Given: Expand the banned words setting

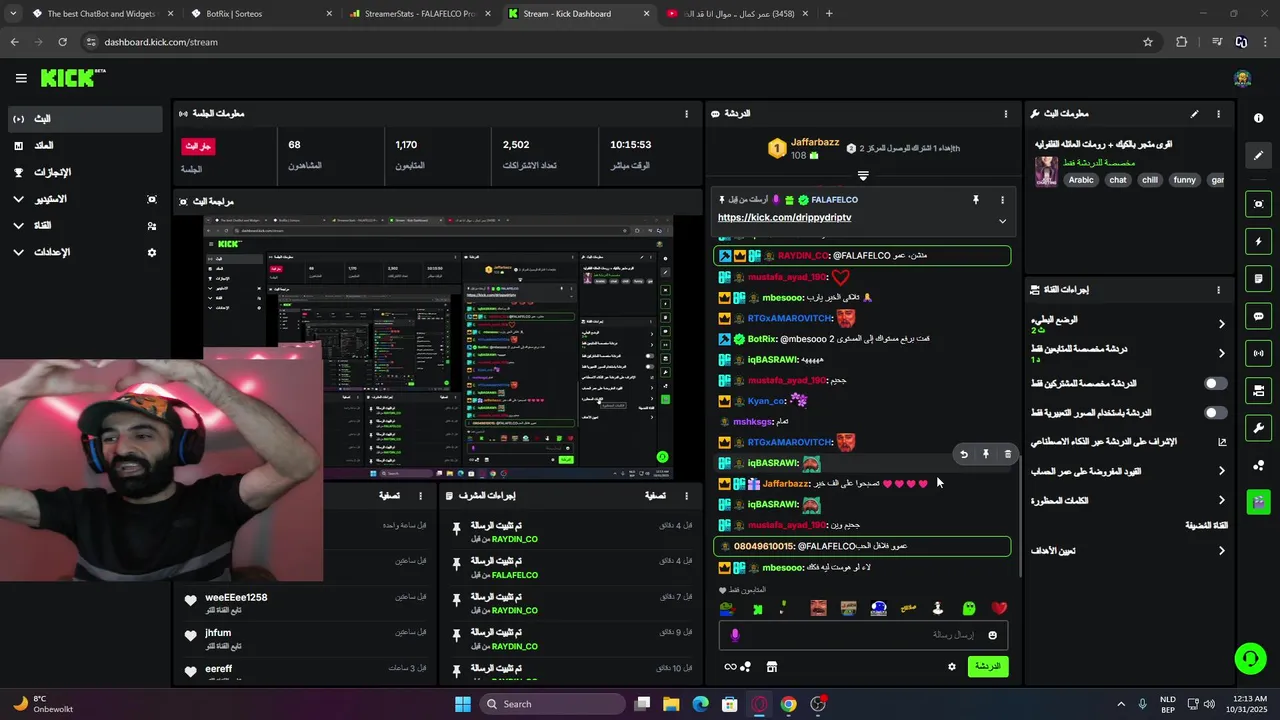Looking at the screenshot, I should (1221, 500).
